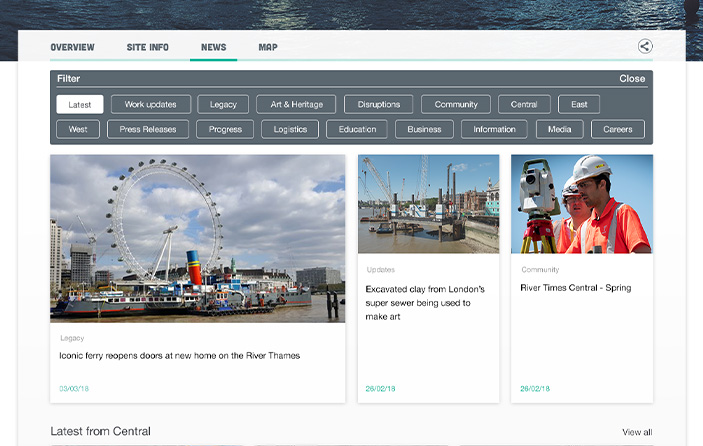This screenshot has height=446, width=703.
Task: Click the surveyors photo thumbnail
Action: pos(581,204)
